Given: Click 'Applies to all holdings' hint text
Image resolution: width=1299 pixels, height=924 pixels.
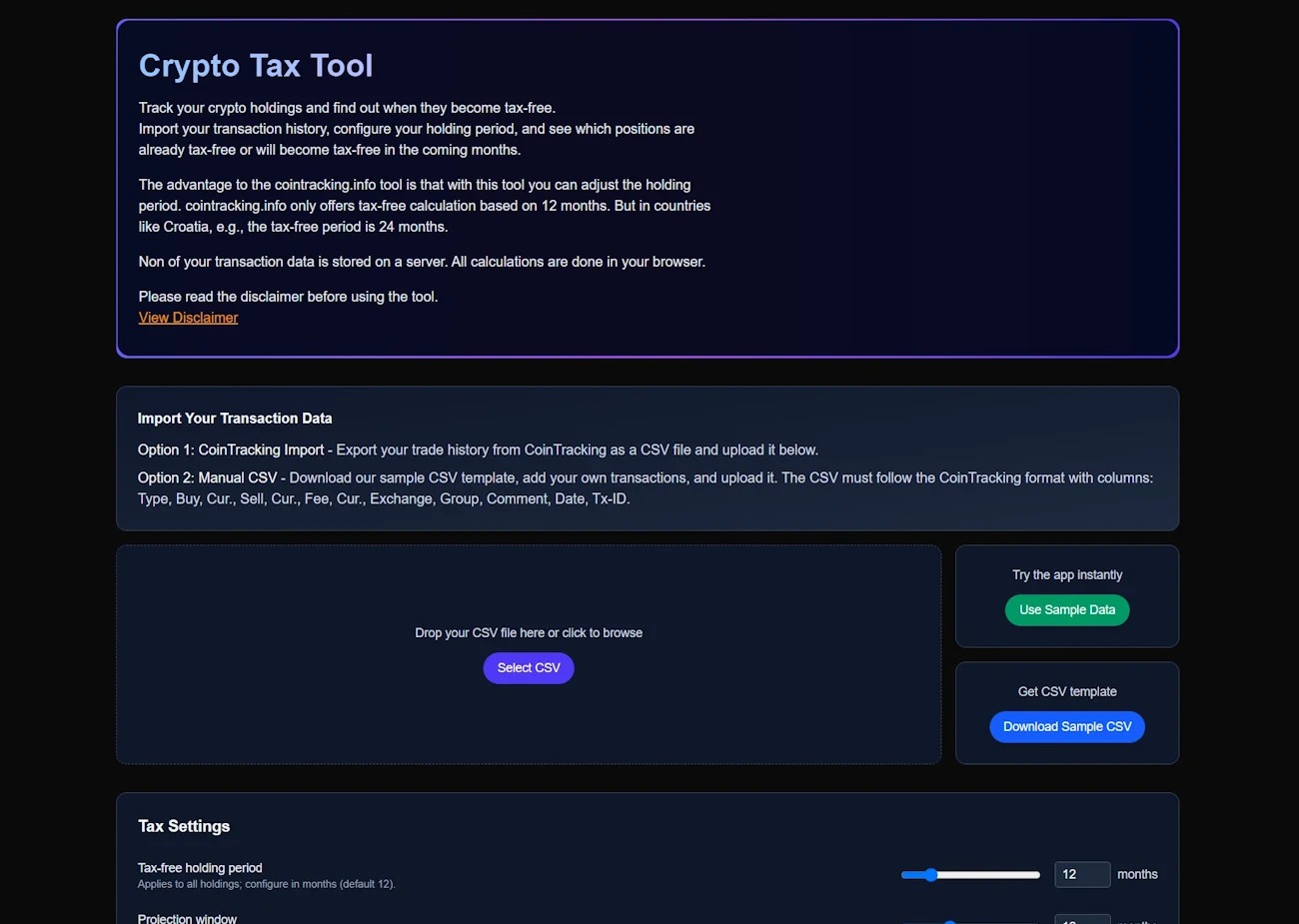Looking at the screenshot, I should pyautogui.click(x=266, y=884).
